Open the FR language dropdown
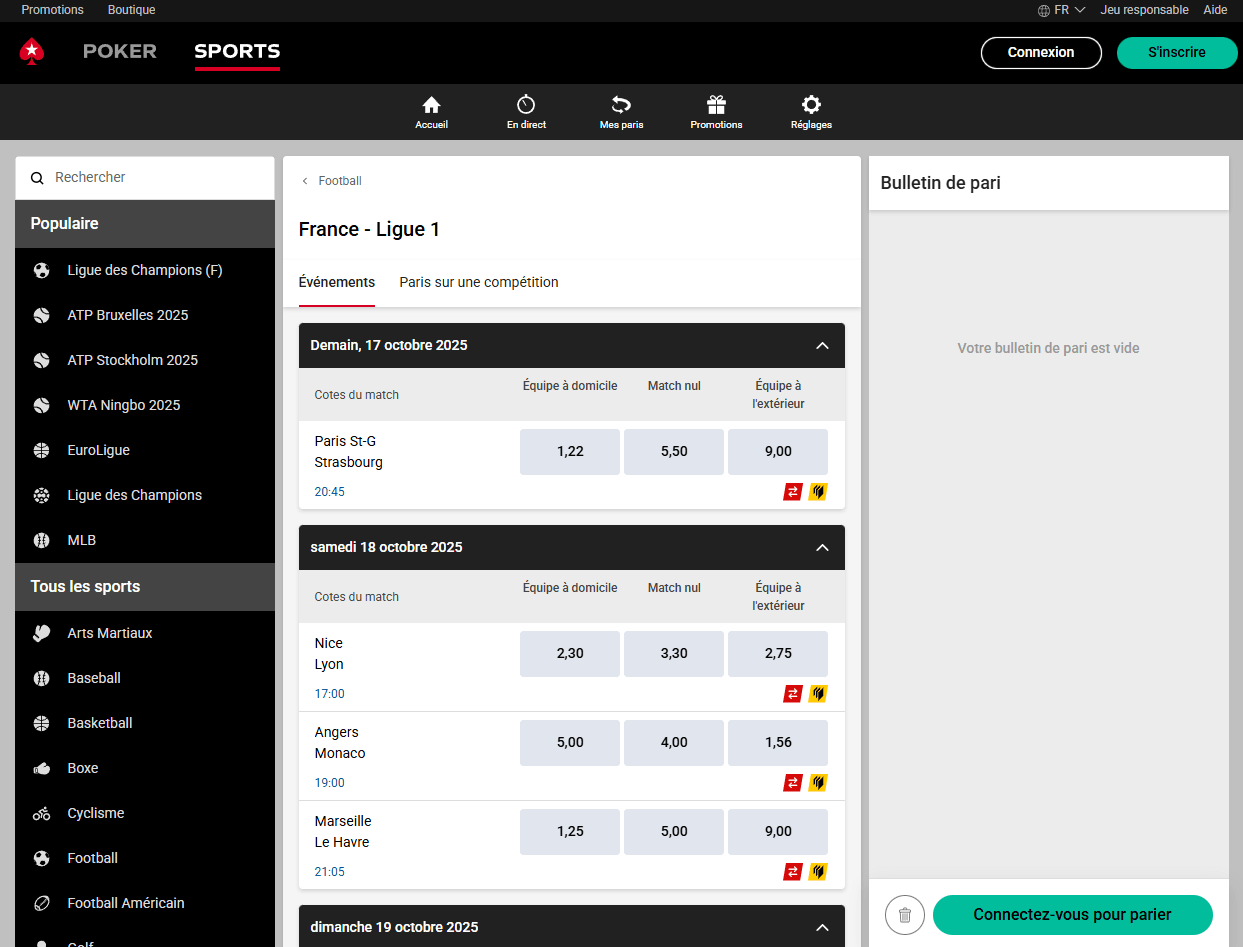This screenshot has height=947, width=1243. tap(1062, 10)
